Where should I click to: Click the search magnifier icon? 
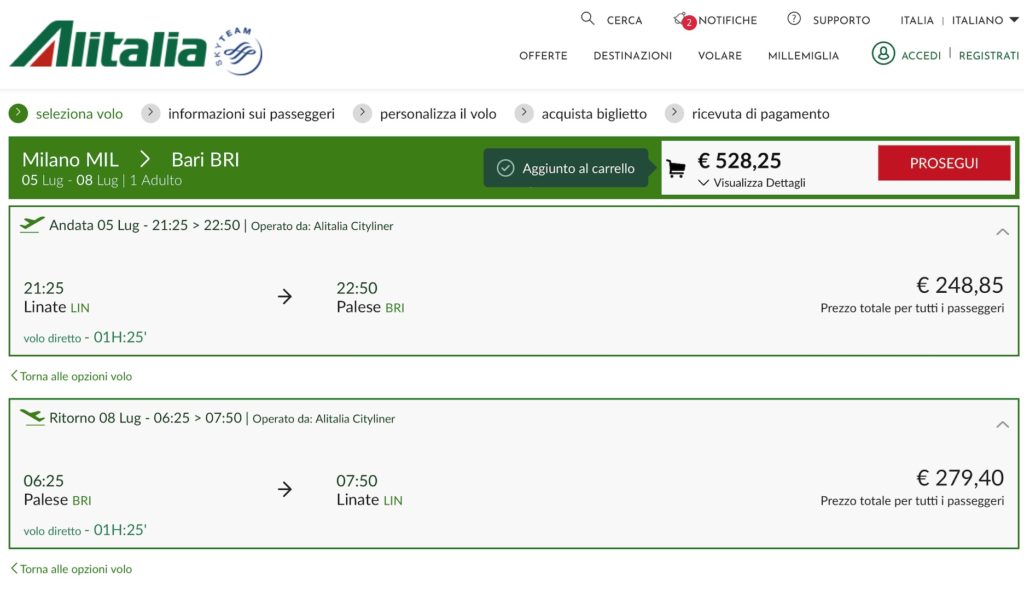[587, 18]
